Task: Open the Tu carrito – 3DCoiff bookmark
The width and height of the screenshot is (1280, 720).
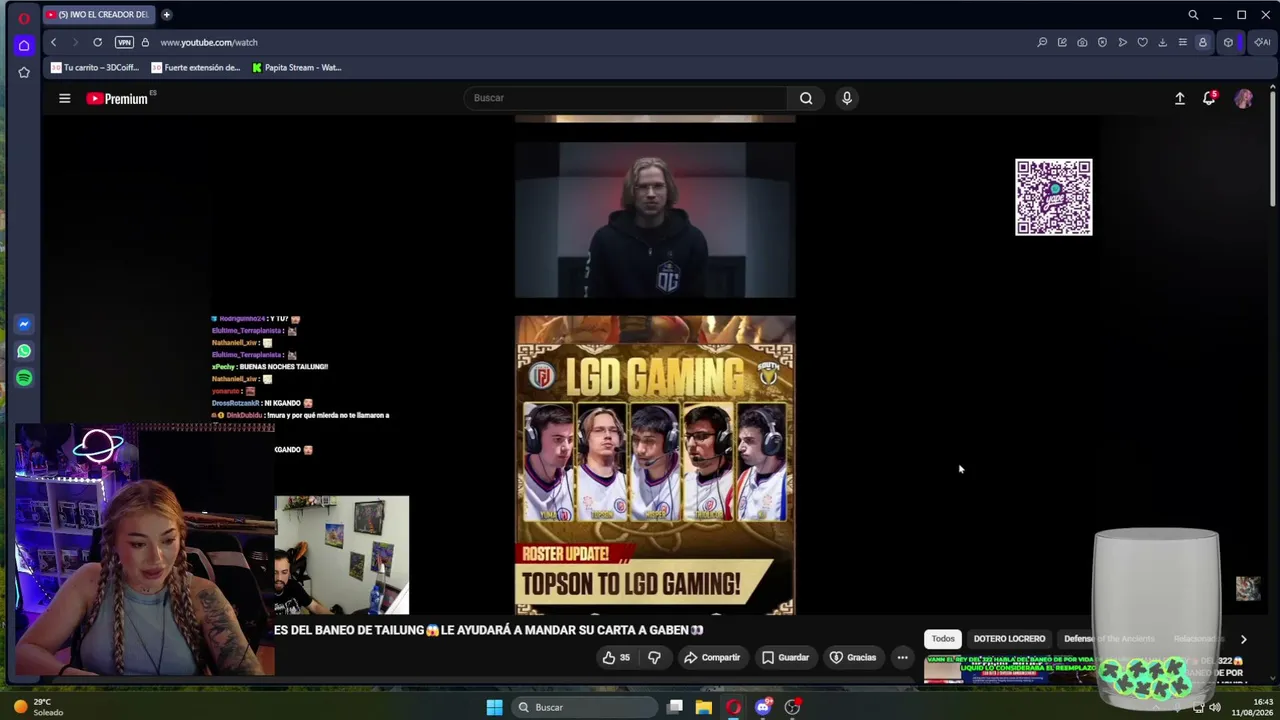Action: (95, 68)
